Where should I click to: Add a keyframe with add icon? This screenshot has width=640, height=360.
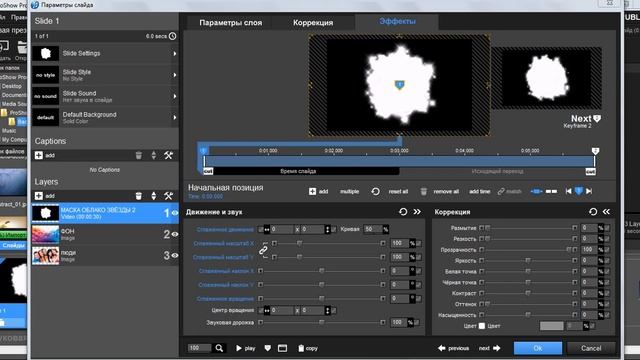tap(312, 191)
